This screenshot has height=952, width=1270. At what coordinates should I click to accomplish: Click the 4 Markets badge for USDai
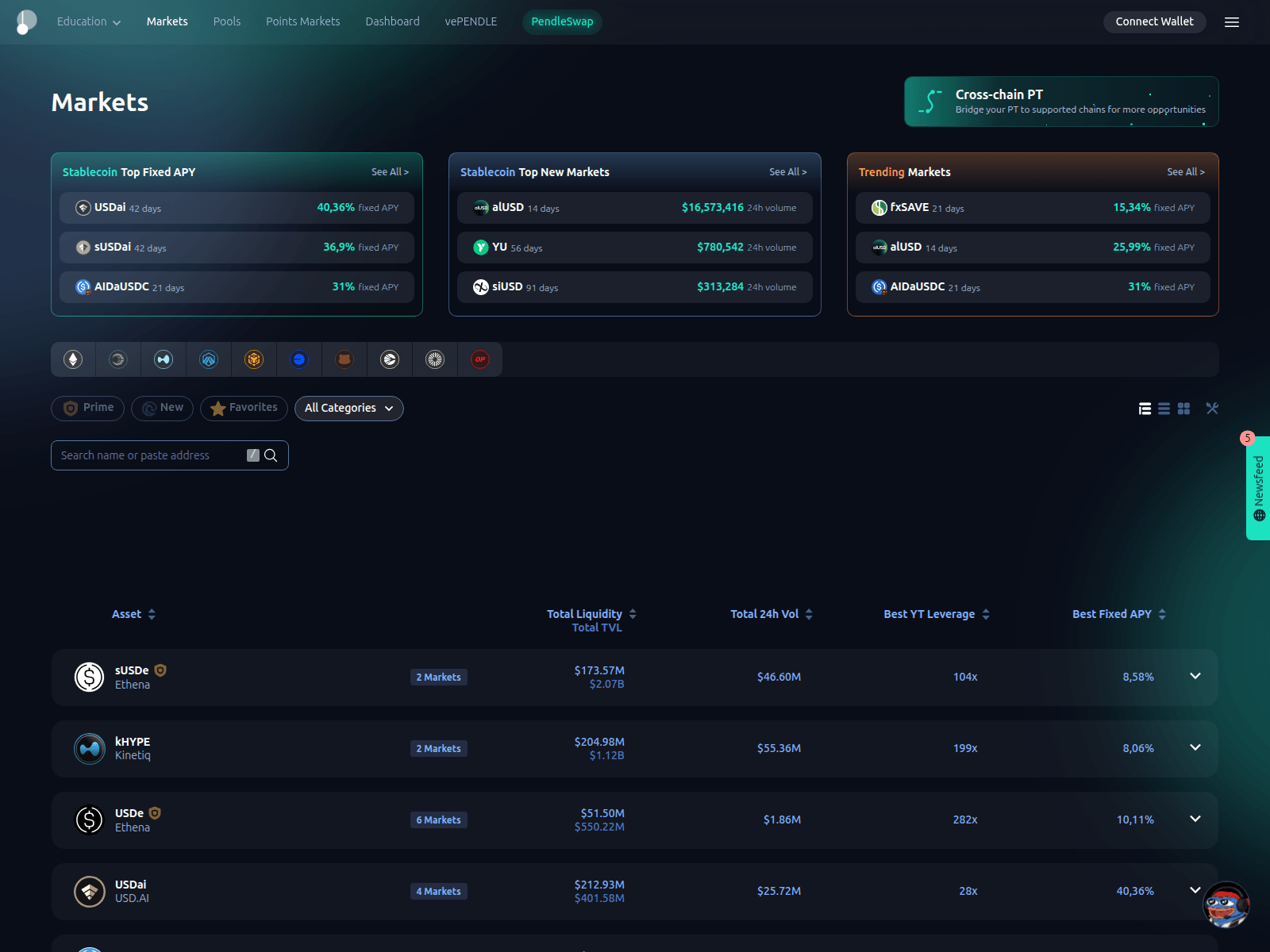(439, 892)
